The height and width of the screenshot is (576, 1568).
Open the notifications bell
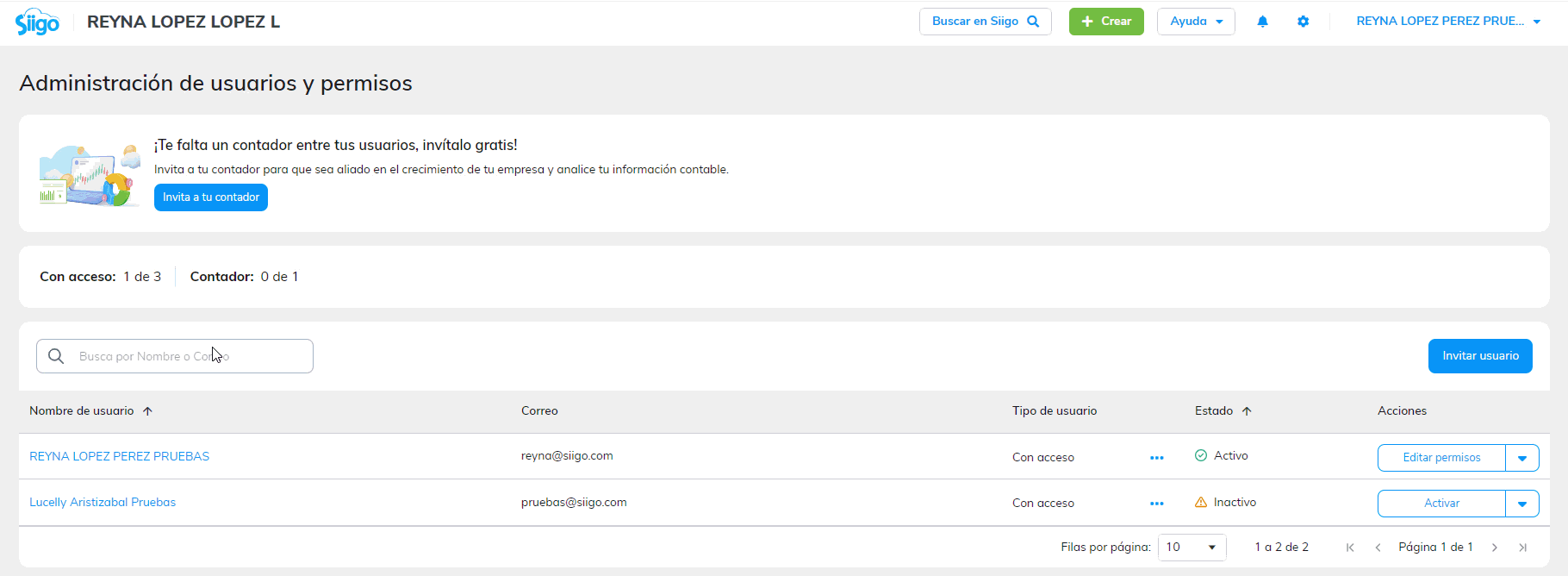click(x=1262, y=22)
